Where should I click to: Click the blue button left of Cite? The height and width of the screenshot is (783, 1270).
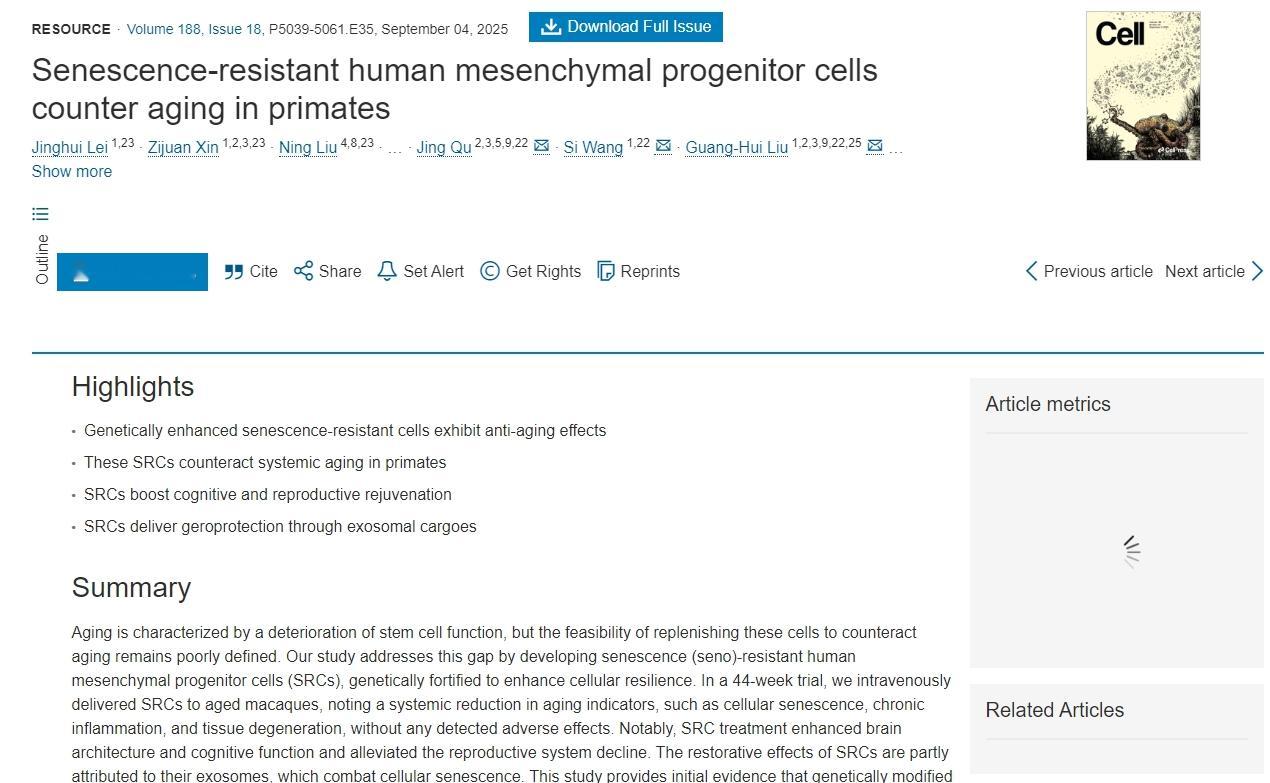coord(132,272)
